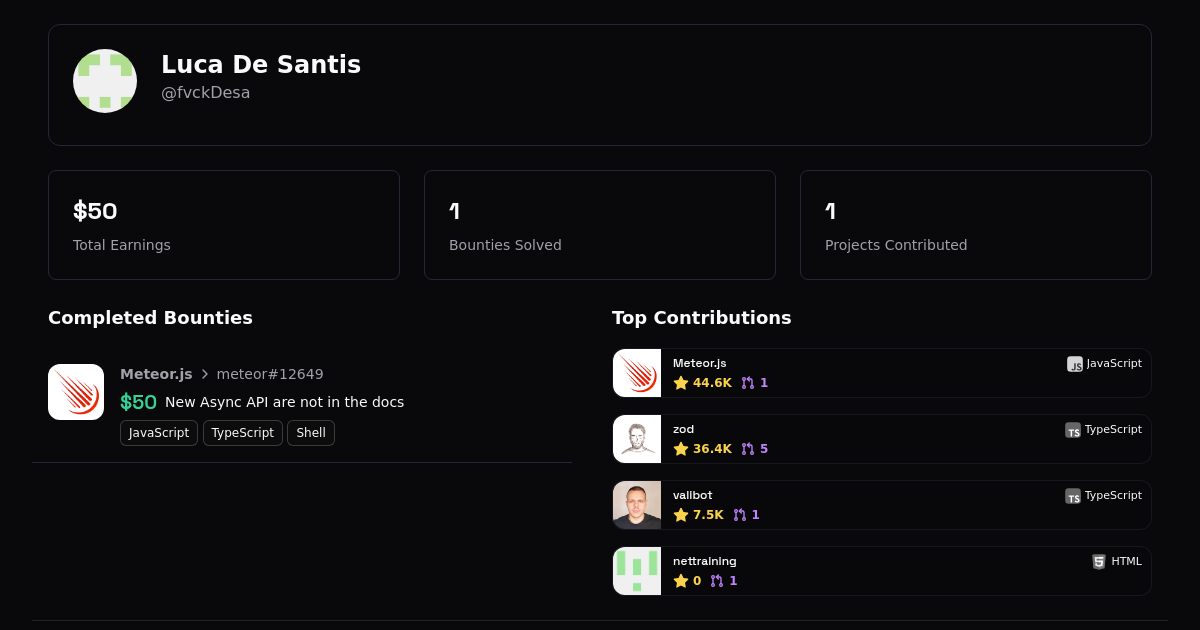Open Meteor.js logo in Completed Bounties
The width and height of the screenshot is (1200, 630).
pos(76,392)
